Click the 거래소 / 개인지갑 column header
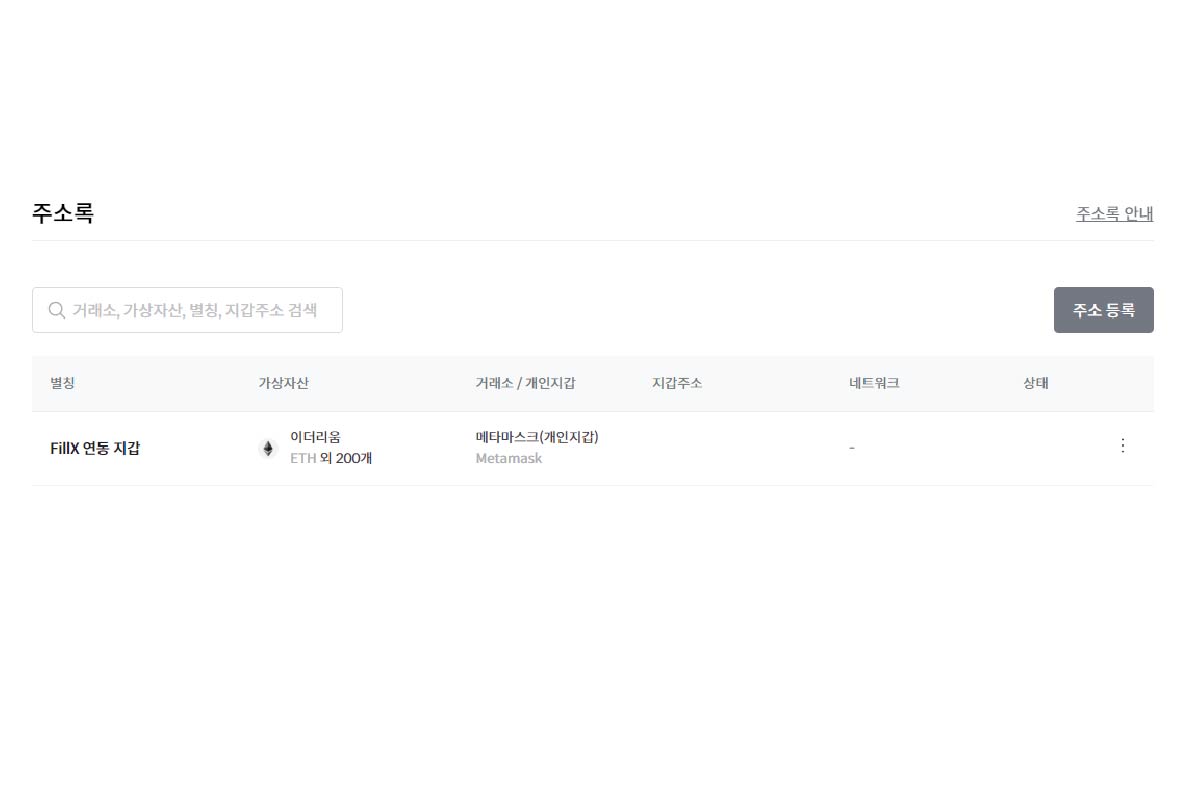 [x=525, y=383]
